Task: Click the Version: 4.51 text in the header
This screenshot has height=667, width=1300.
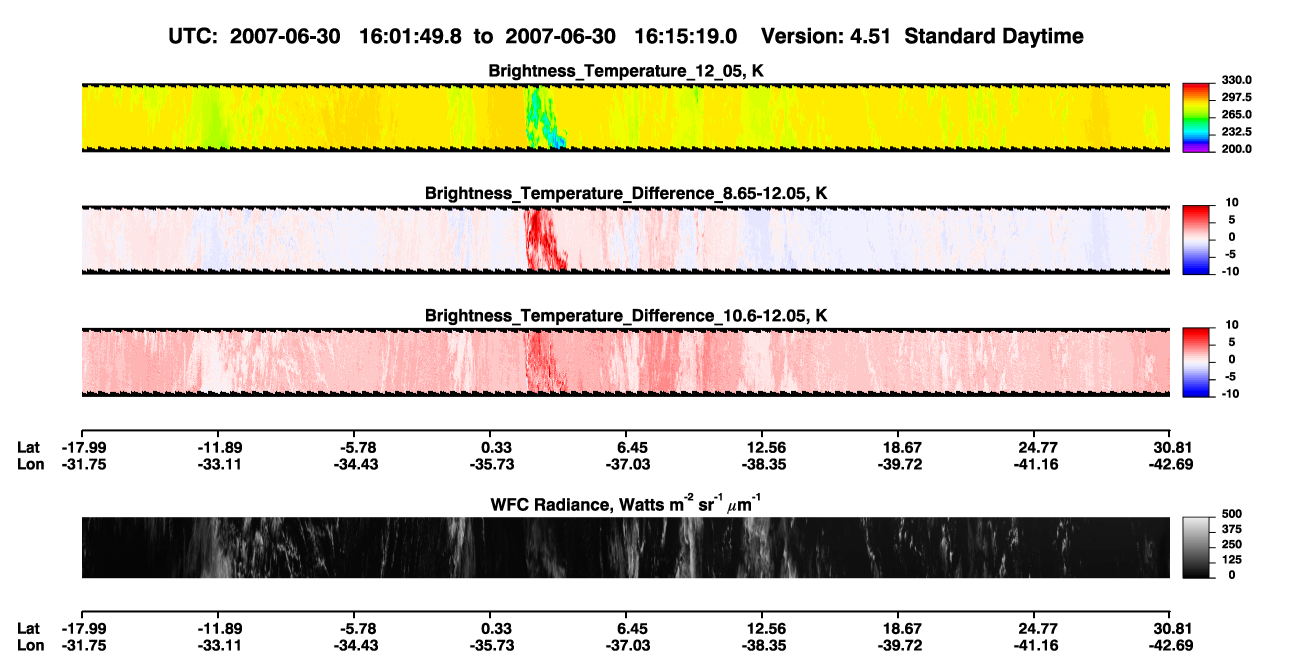Action: coord(826,36)
